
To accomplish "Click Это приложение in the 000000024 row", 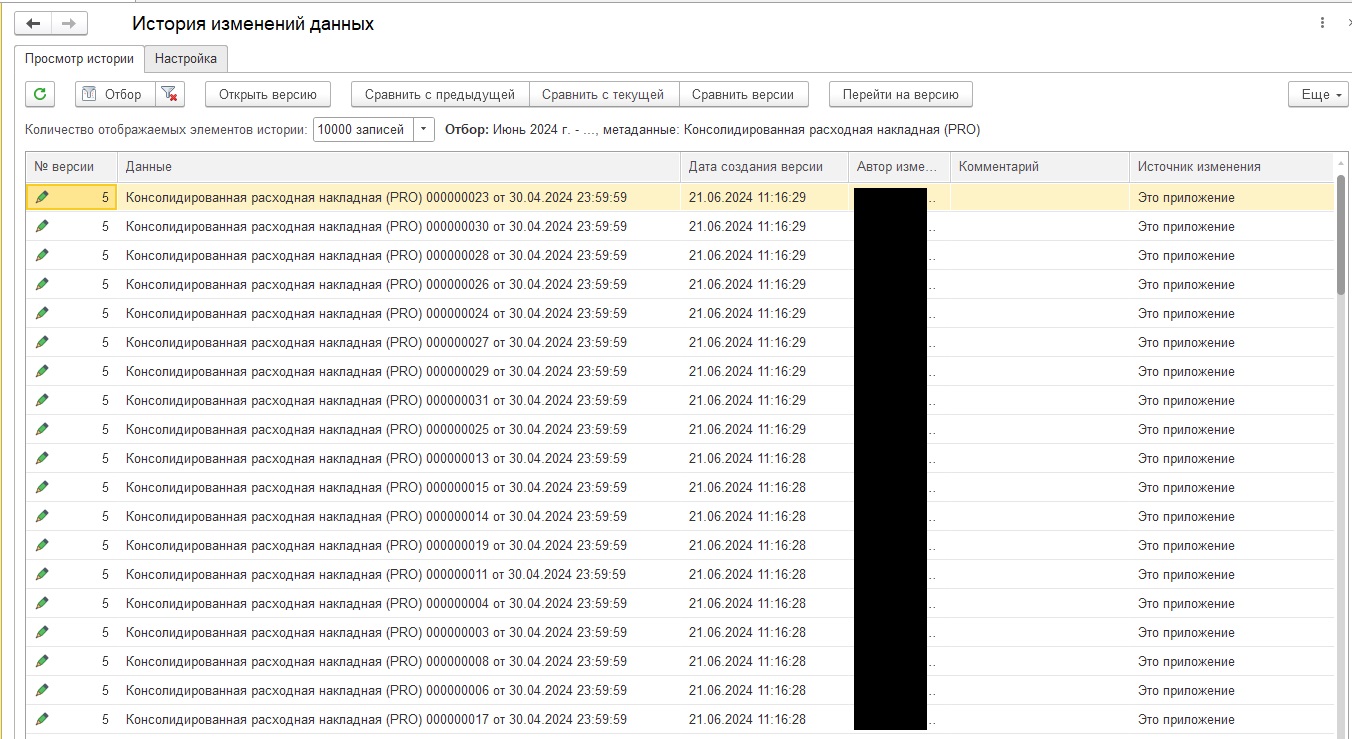I will (x=1186, y=313).
